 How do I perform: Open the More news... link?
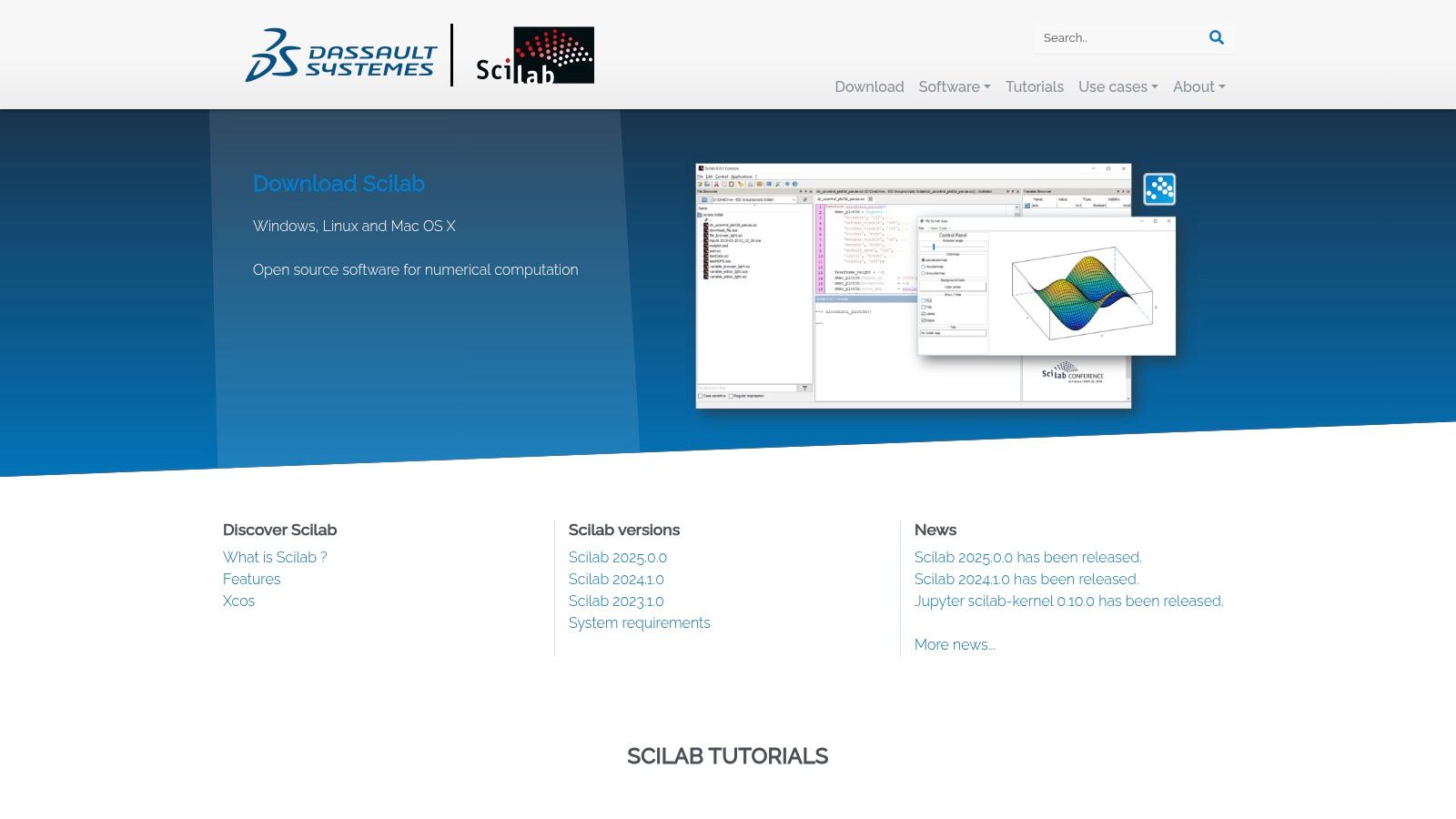955,644
